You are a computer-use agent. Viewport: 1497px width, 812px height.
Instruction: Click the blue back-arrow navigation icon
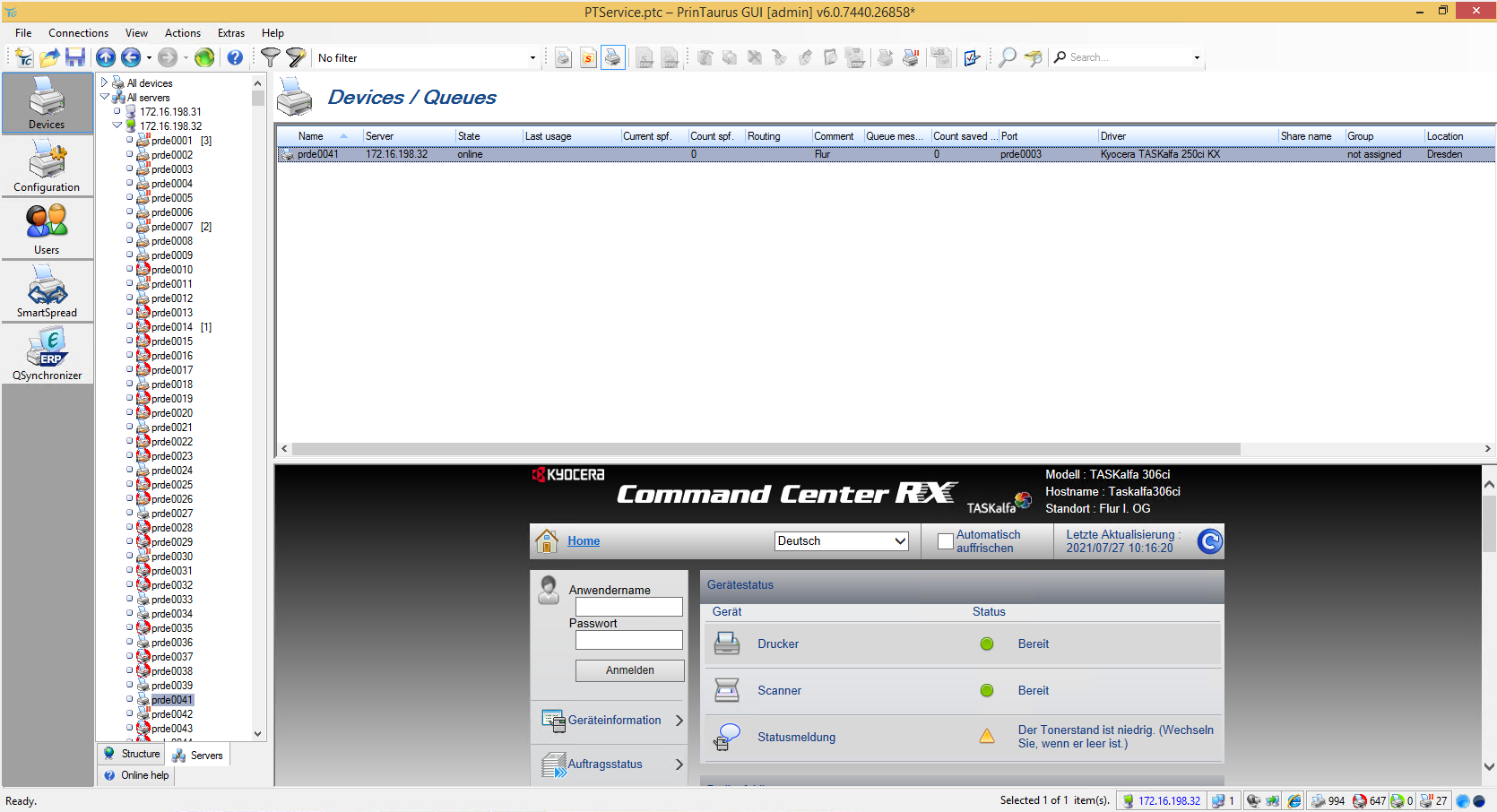tap(131, 57)
